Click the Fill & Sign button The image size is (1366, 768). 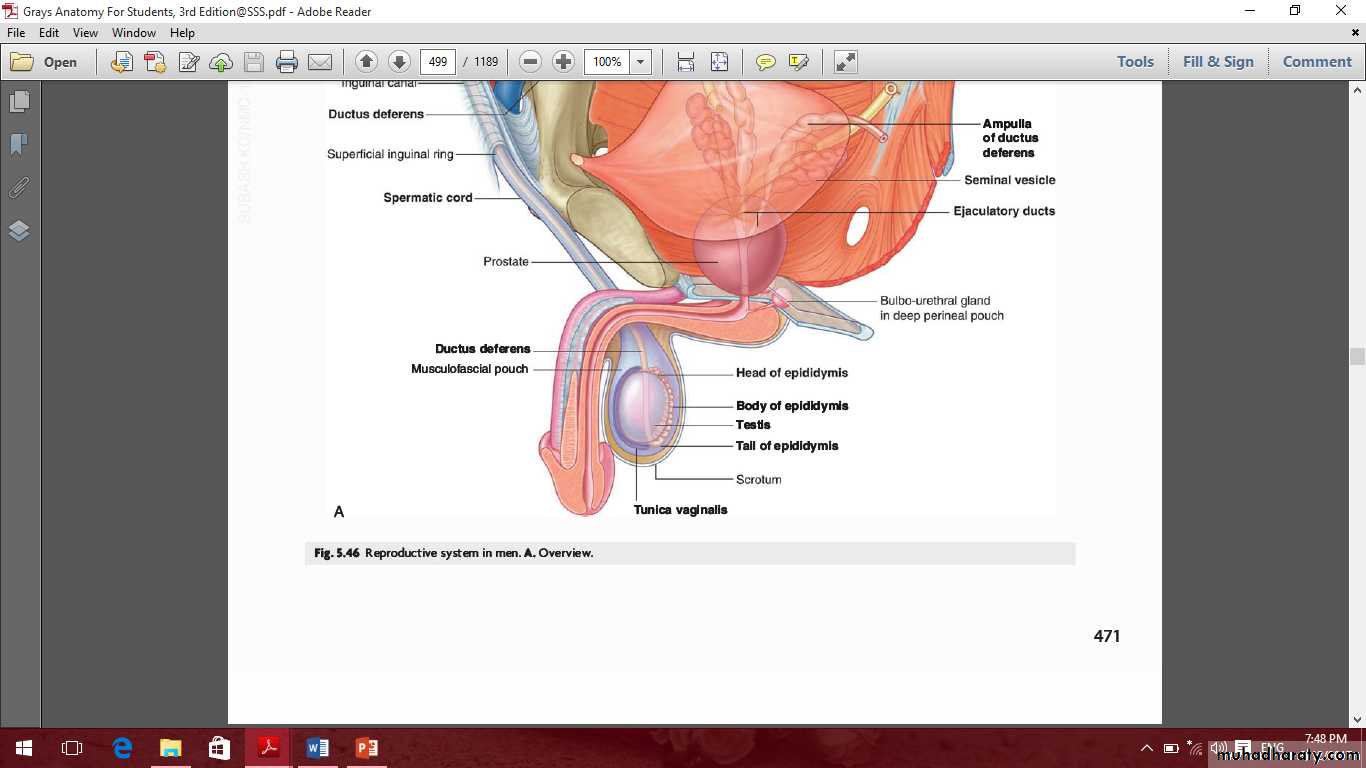click(x=1218, y=62)
